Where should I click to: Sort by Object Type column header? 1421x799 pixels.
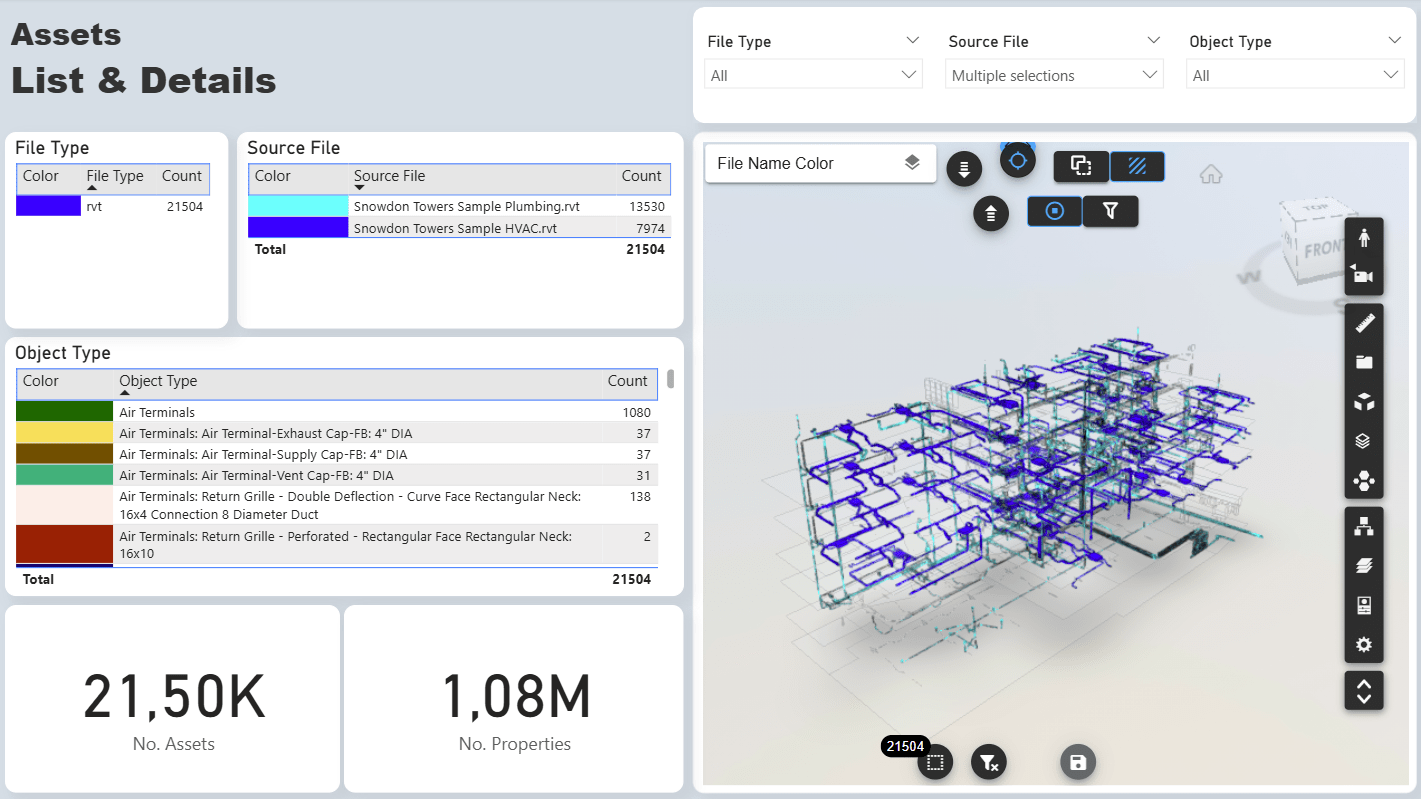click(158, 381)
